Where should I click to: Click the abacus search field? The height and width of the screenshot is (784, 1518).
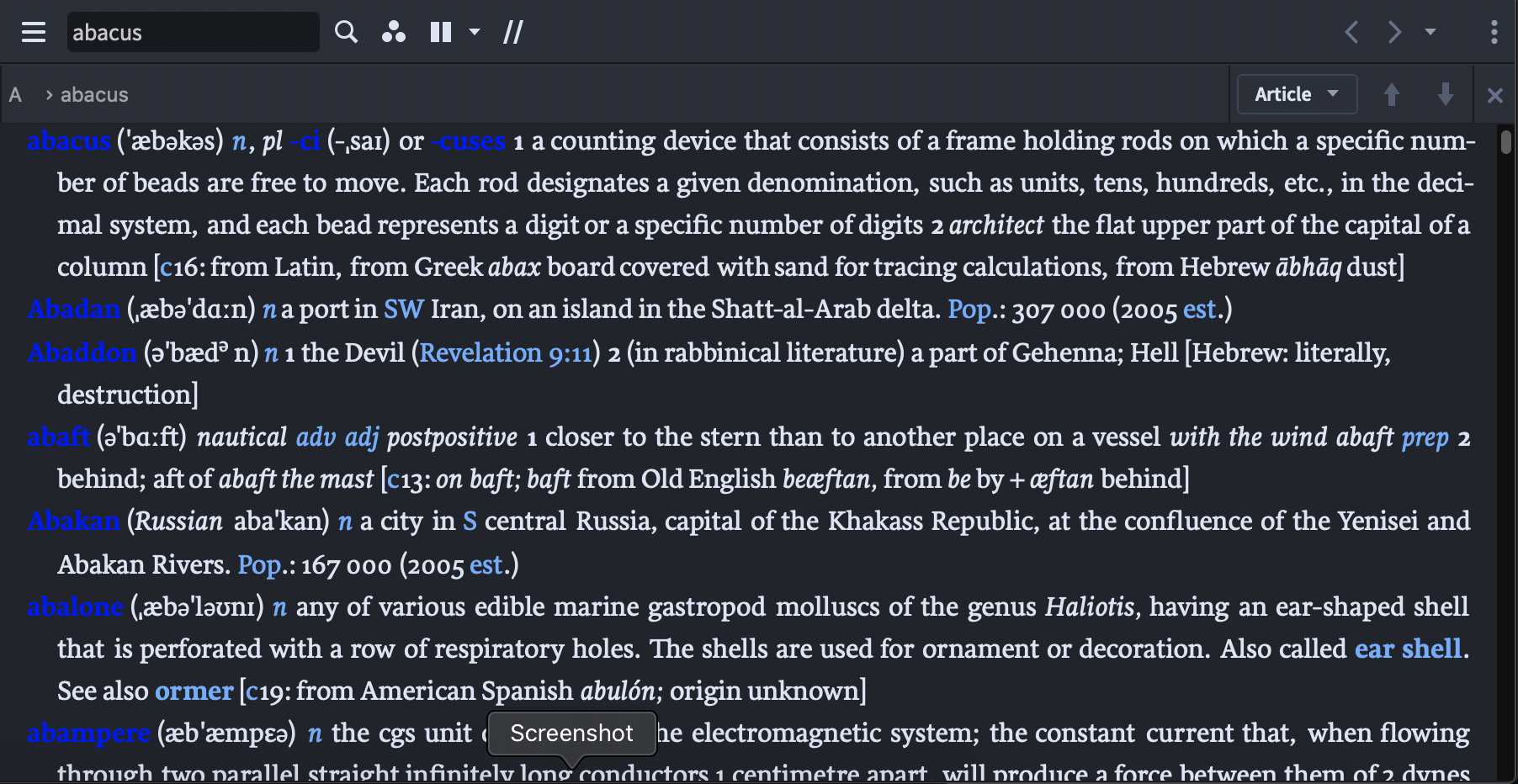[194, 32]
